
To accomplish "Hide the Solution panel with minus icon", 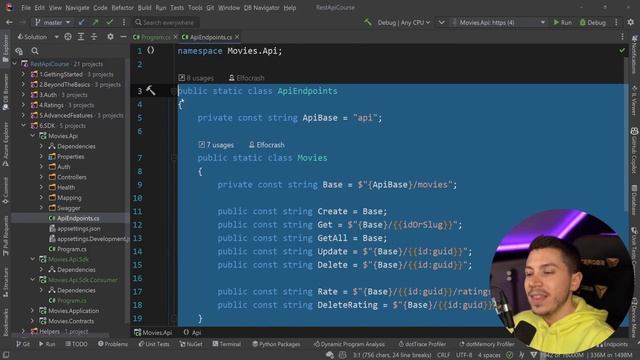I will coord(123,37).
